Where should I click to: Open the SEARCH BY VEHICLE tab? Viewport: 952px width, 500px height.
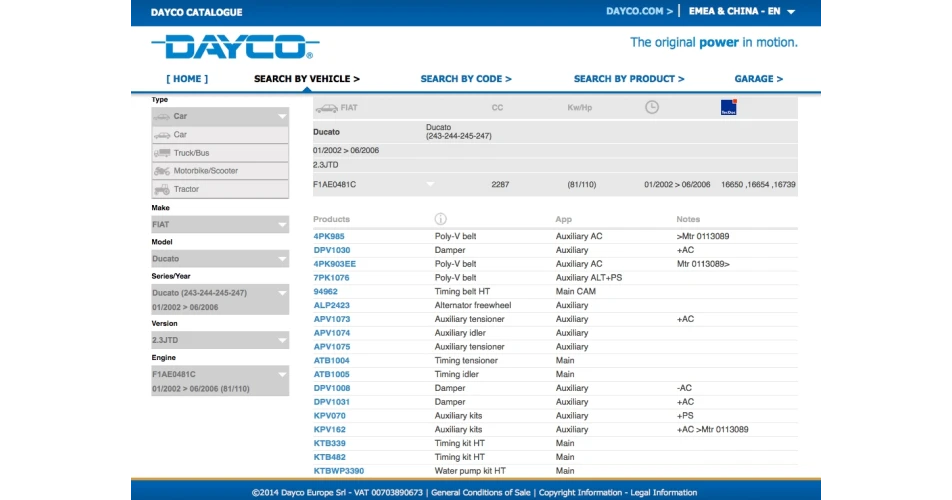307,79
